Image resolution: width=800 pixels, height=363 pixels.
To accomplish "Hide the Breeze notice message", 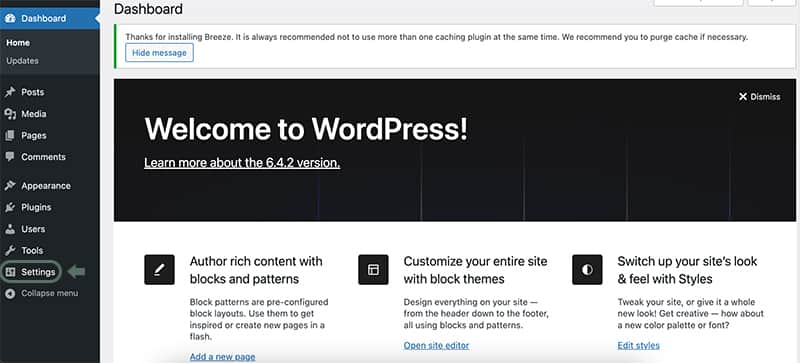I will pyautogui.click(x=159, y=53).
